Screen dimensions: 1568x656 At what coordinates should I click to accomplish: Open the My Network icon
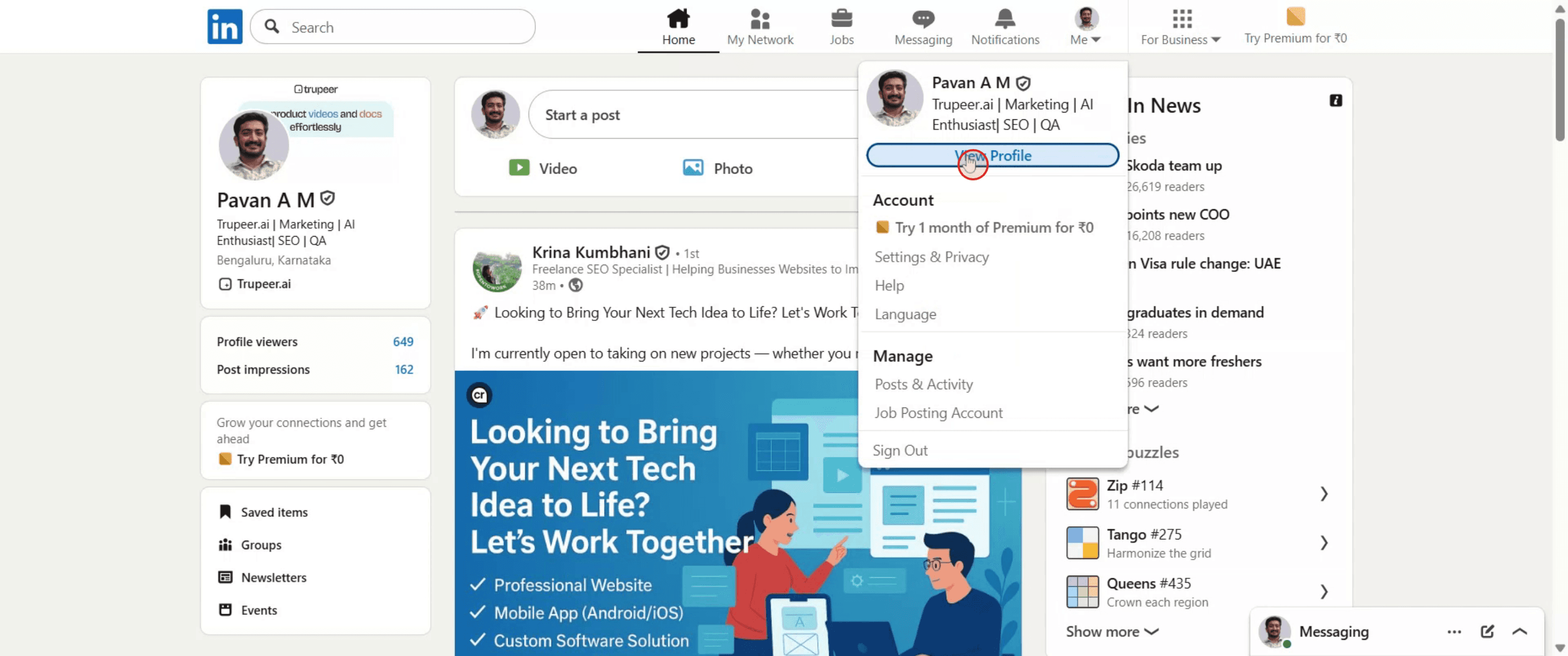tap(759, 19)
